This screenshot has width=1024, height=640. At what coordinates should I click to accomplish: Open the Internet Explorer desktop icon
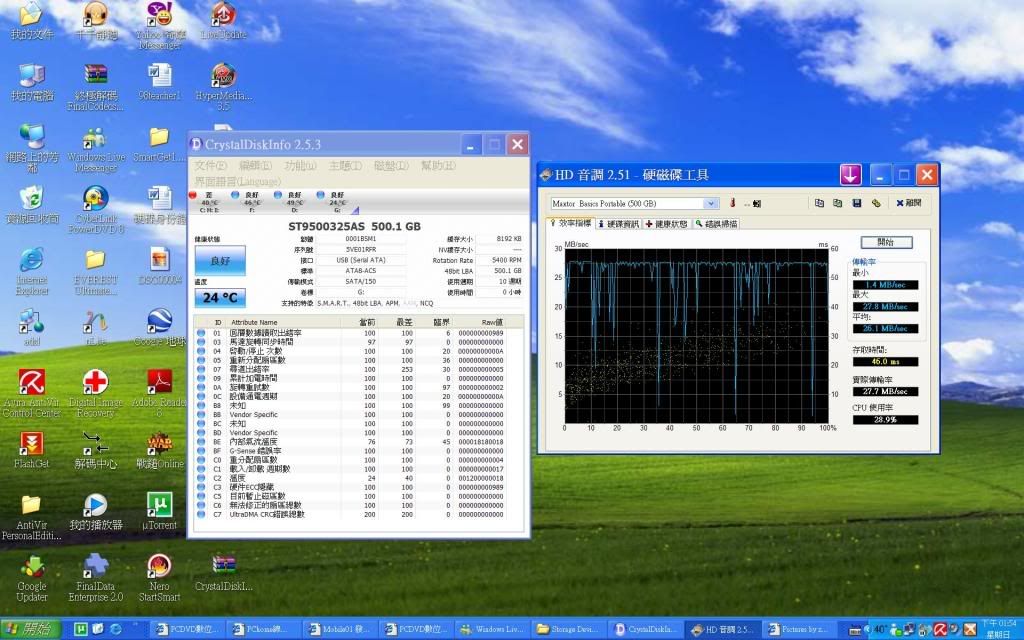(x=32, y=272)
